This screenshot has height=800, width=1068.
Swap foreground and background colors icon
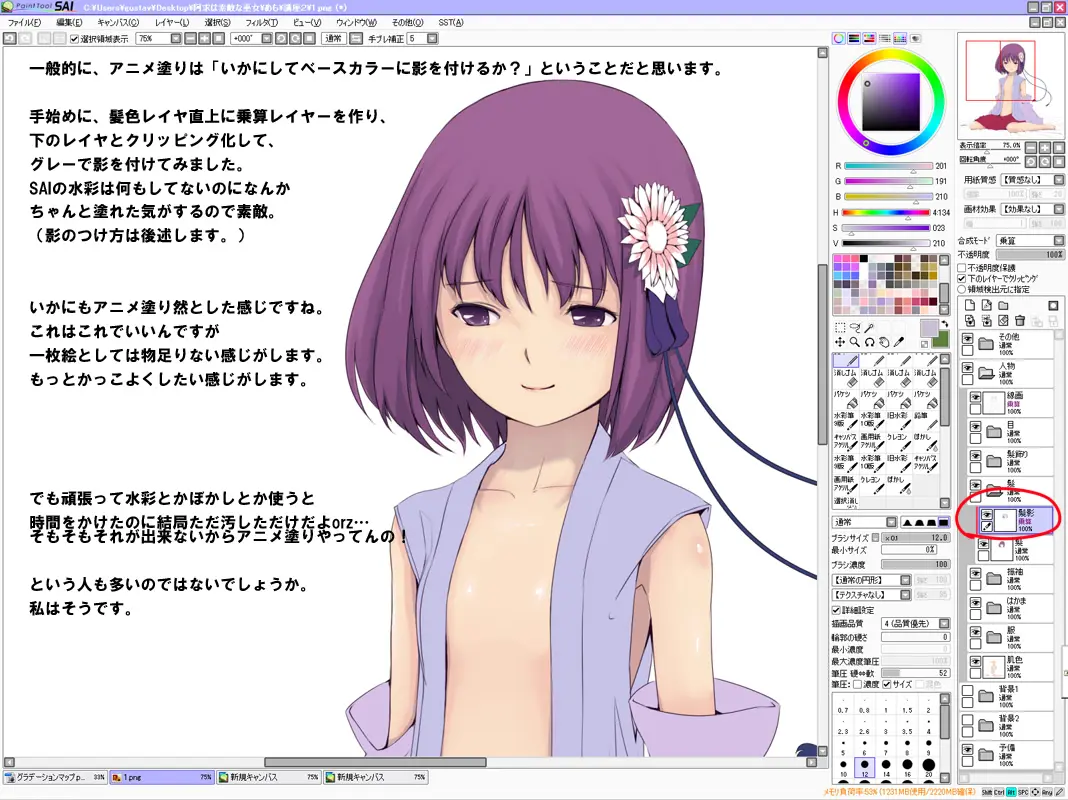point(945,324)
